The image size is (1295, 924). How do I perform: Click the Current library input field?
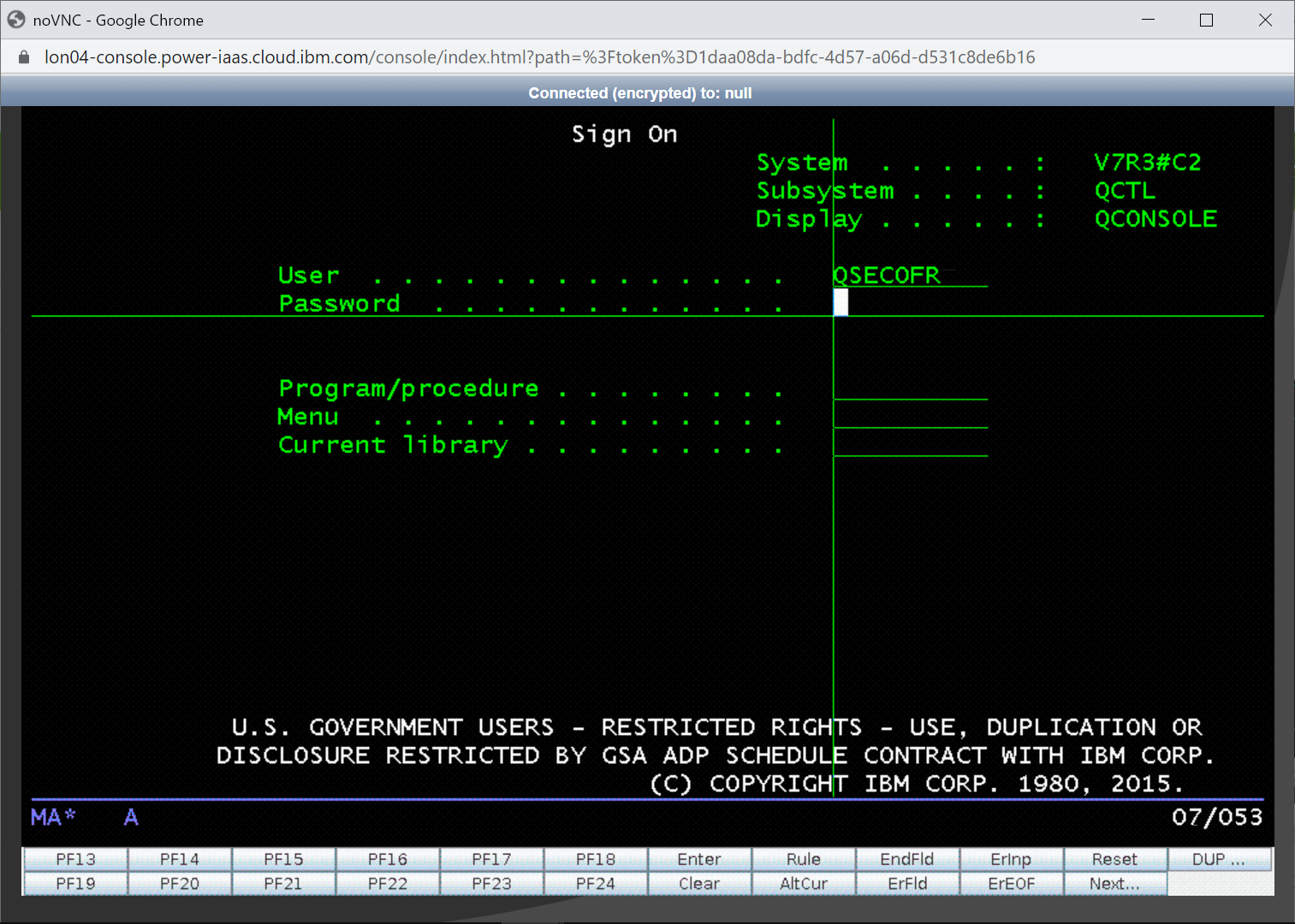click(911, 444)
